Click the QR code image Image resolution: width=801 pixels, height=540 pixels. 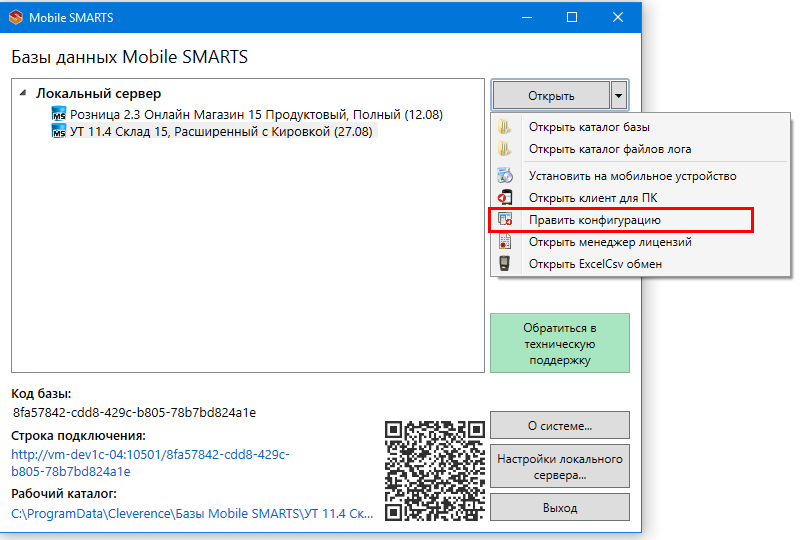click(435, 471)
